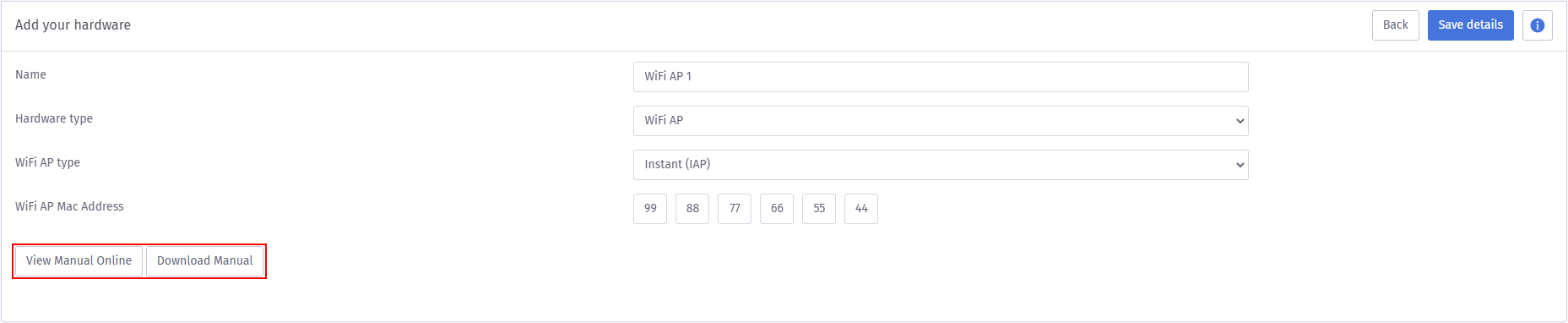Select the MAC address field containing 88
This screenshot has width=1568, height=323.
click(x=692, y=209)
